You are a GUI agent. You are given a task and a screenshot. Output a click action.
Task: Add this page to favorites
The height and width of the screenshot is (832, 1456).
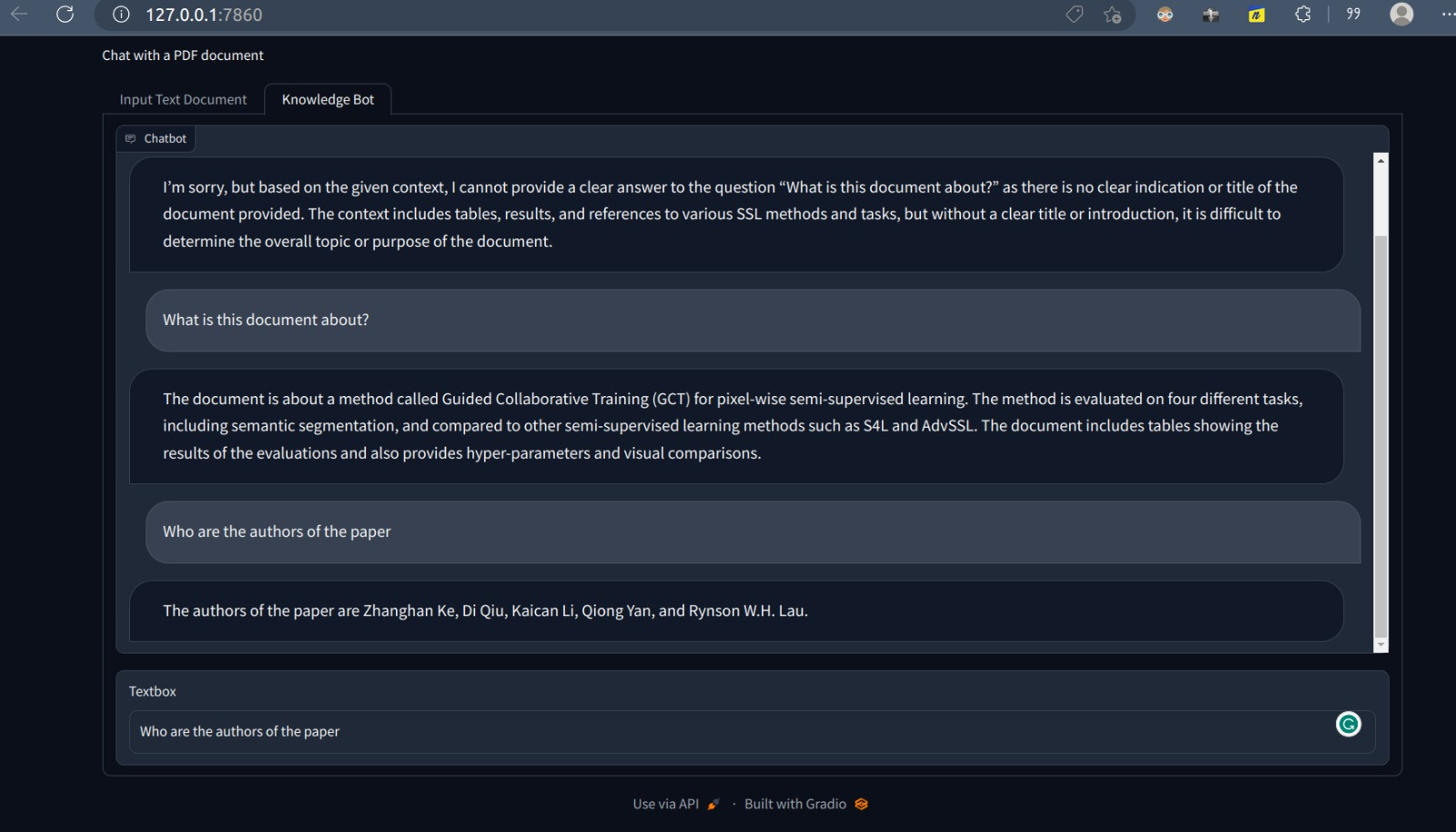(1112, 15)
